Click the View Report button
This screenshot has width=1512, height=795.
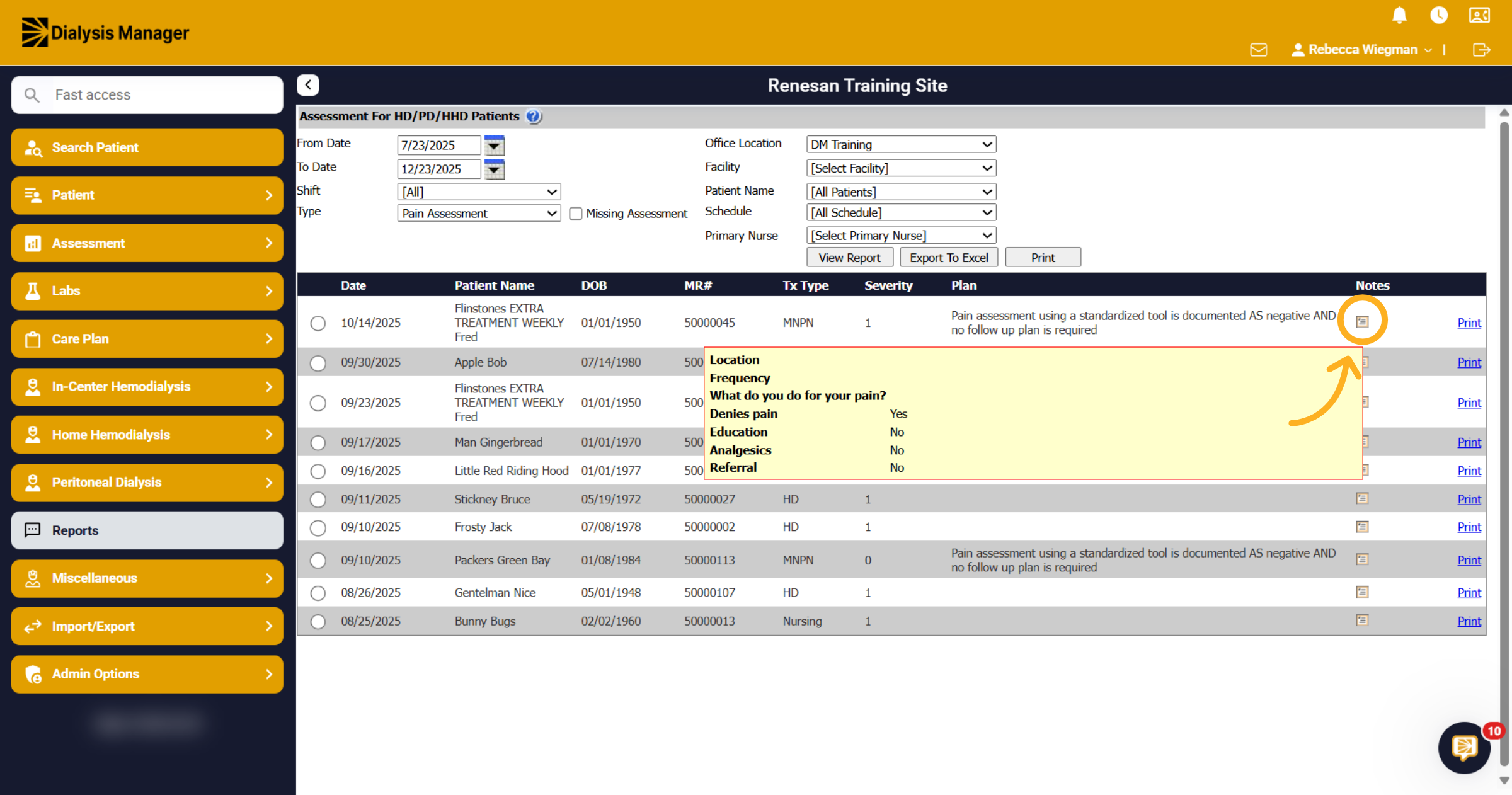tap(849, 258)
